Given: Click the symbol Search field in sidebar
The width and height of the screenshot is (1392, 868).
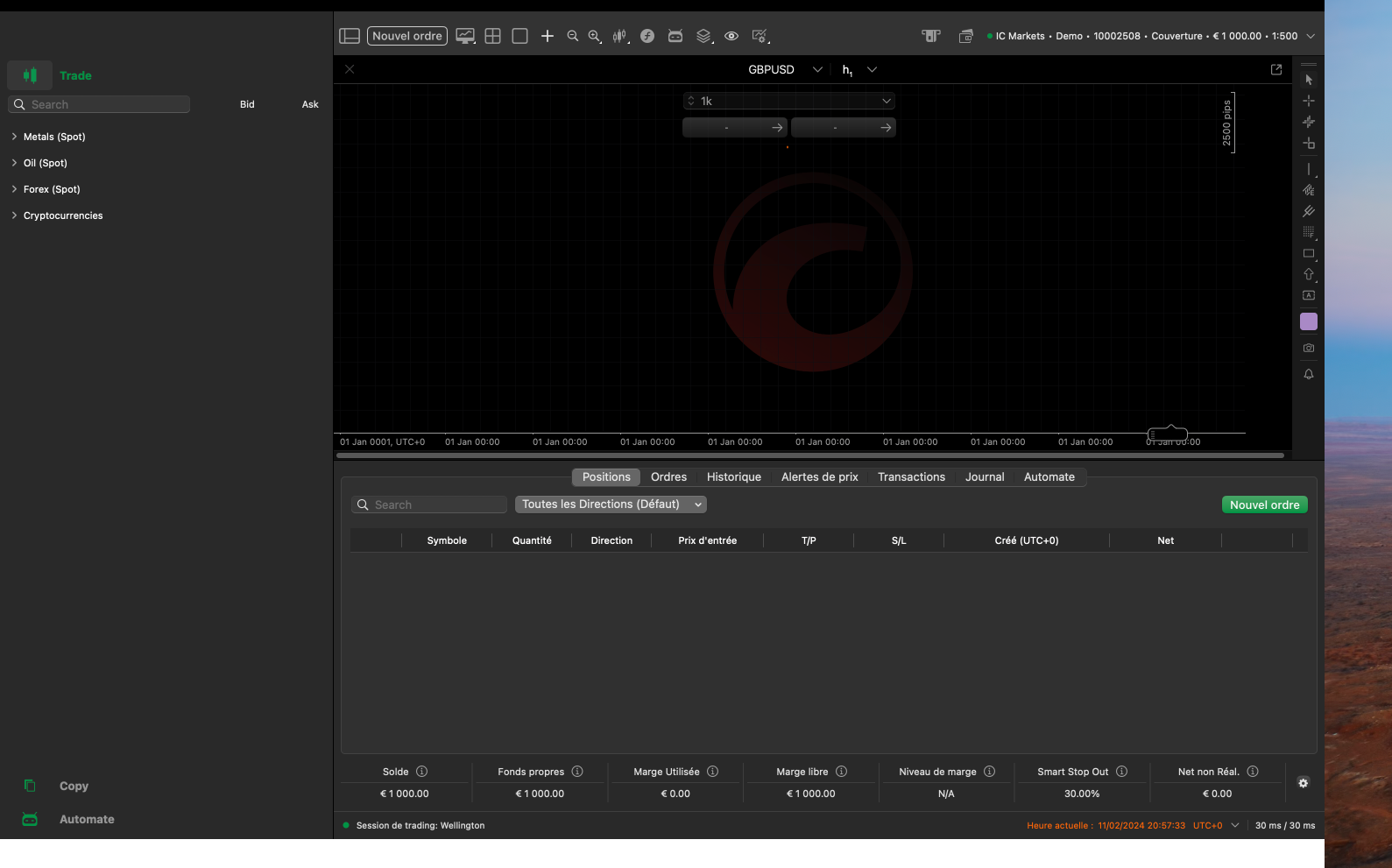Looking at the screenshot, I should pyautogui.click(x=99, y=104).
